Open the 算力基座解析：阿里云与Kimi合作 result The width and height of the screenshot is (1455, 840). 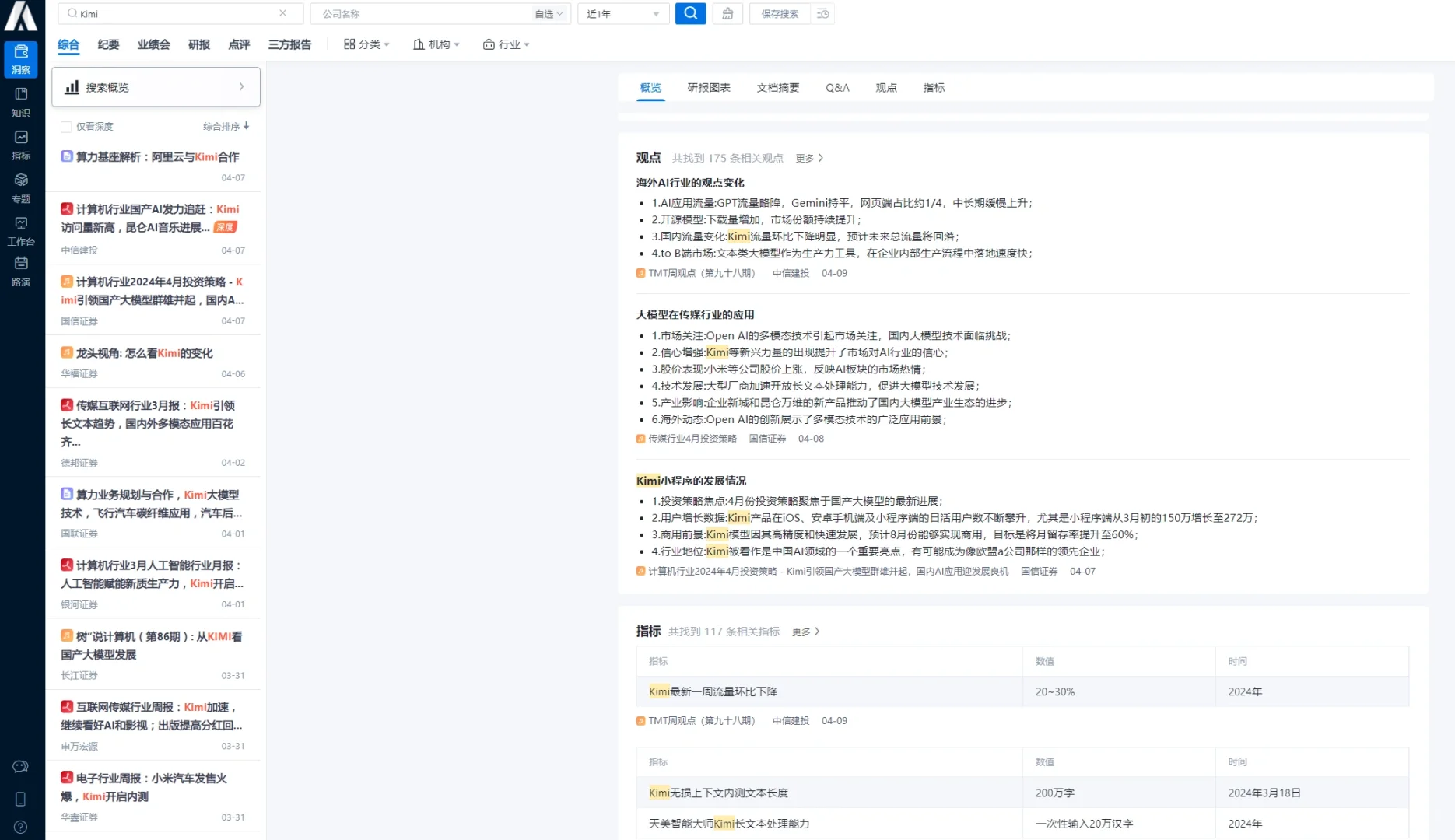tap(158, 156)
